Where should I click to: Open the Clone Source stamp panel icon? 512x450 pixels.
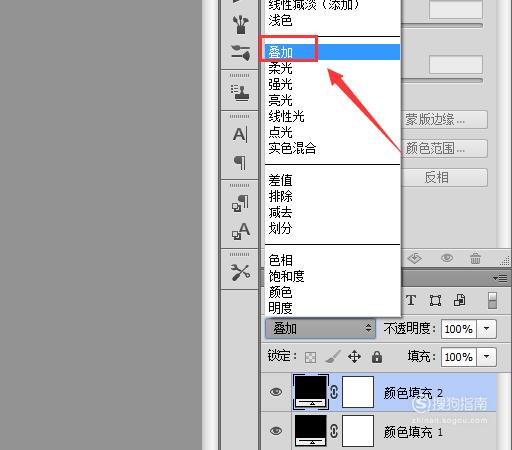(x=240, y=93)
